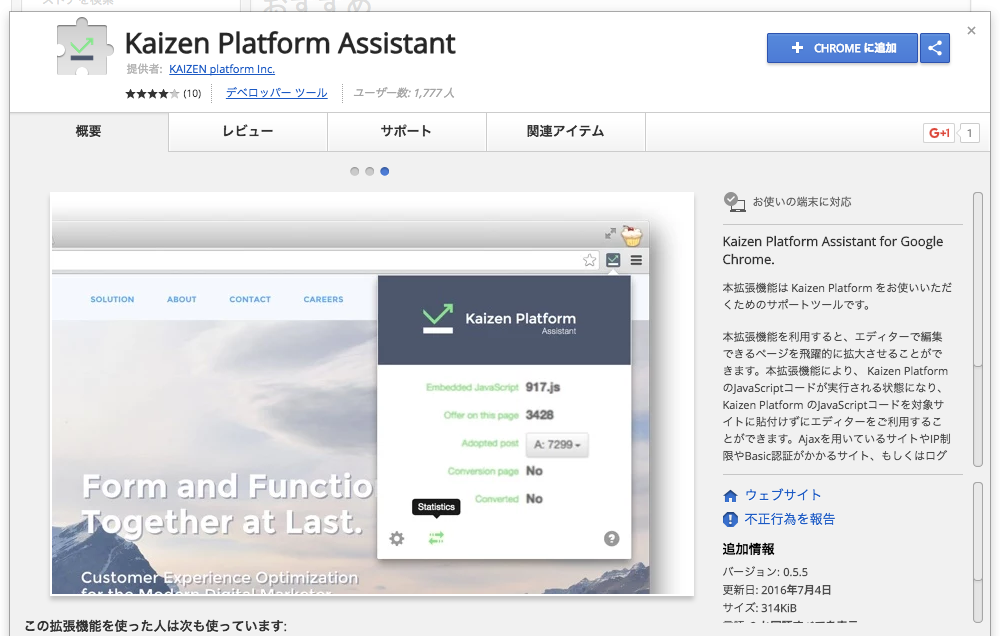The image size is (1000, 636).
Task: Click the bookmark star icon in screenshot
Action: 589,260
